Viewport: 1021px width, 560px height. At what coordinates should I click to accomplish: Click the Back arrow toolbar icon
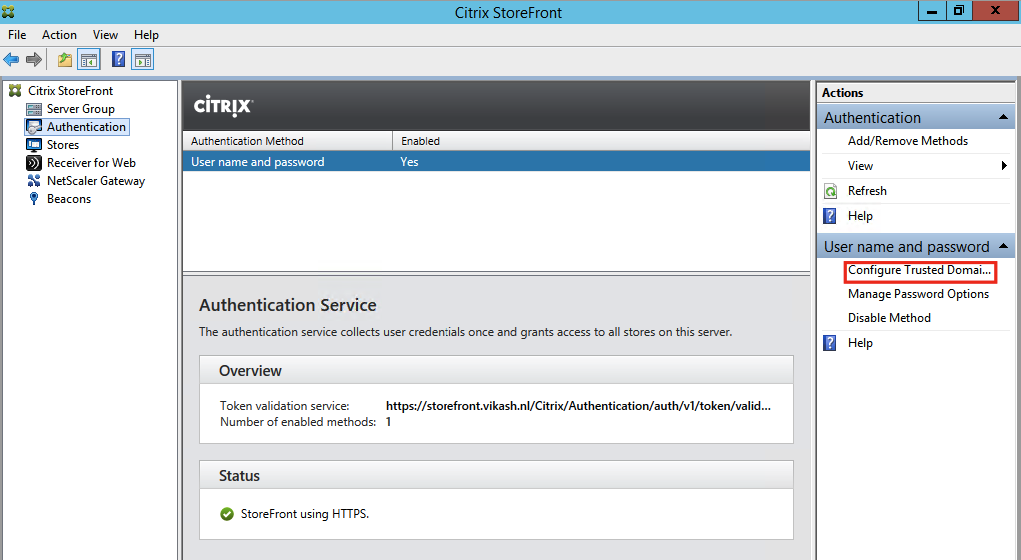pos(11,60)
